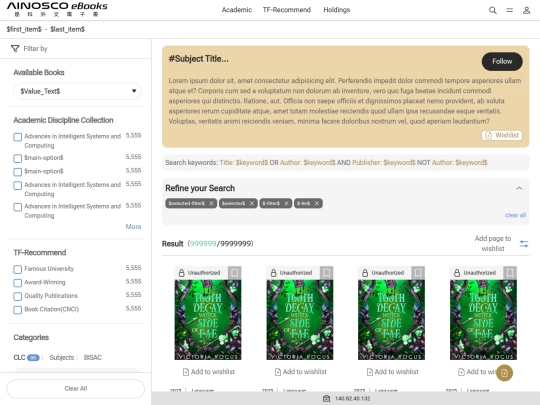Tick the second $main-option$ checkbox
The width and height of the screenshot is (540, 405).
[x=18, y=172]
